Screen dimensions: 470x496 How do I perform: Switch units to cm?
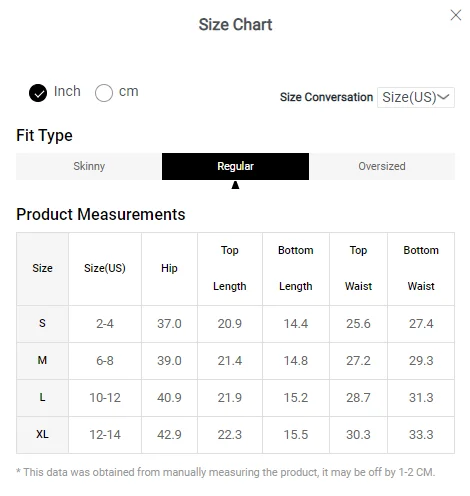pyautogui.click(x=104, y=93)
